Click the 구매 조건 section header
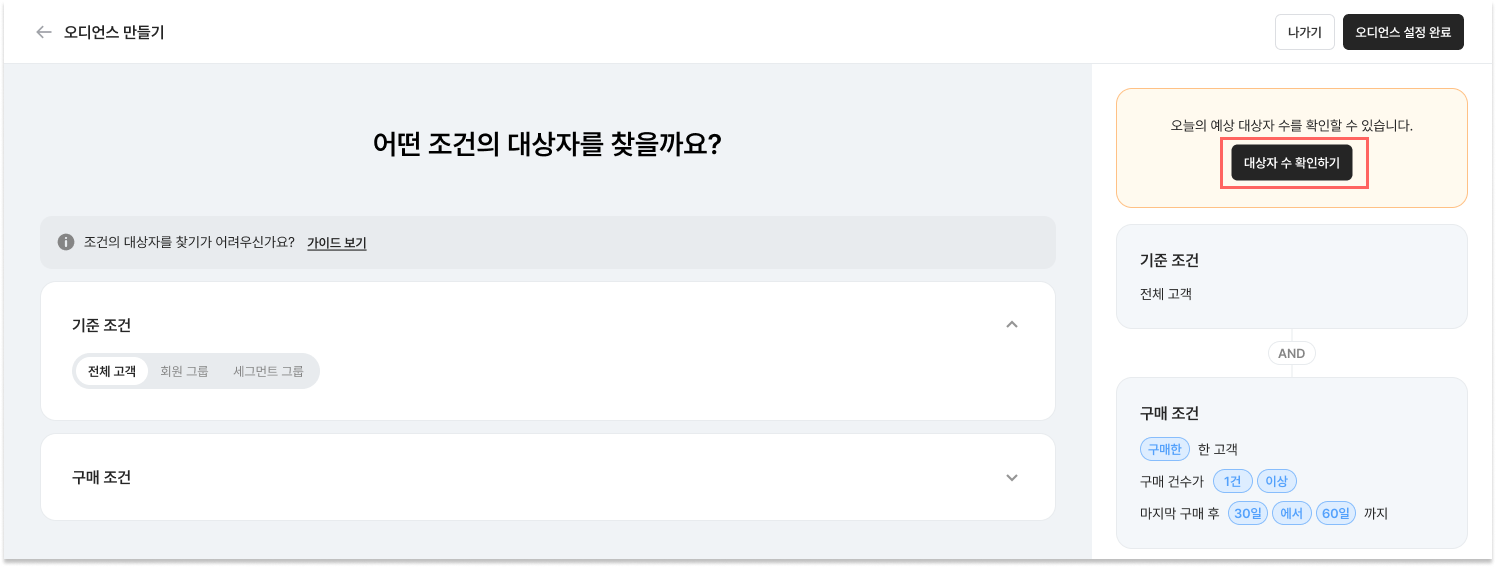Image resolution: width=1496 pixels, height=567 pixels. pyautogui.click(x=101, y=478)
